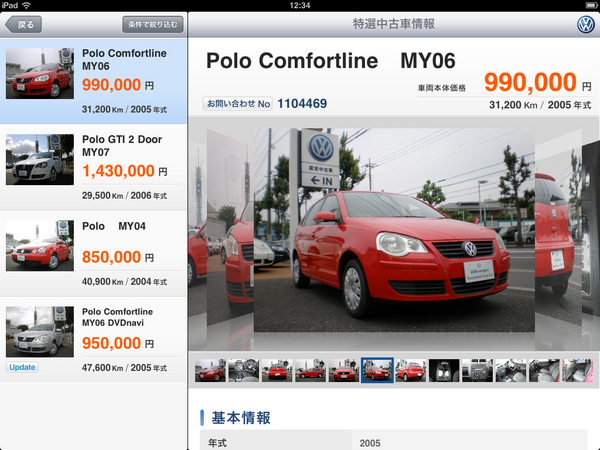Select Polo GTI 2 Door MY07 listing
Viewport: 600px width, 450px height.
tap(93, 167)
